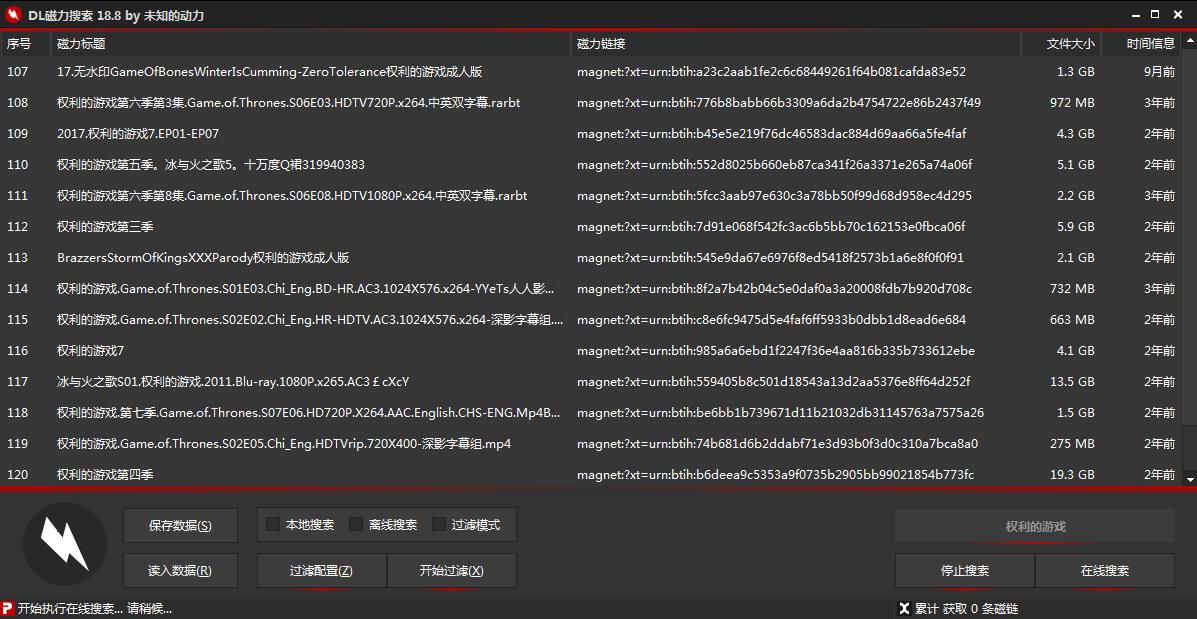1197x619 pixels.
Task: Click the vertical scrollbar thumb
Action: click(1189, 448)
